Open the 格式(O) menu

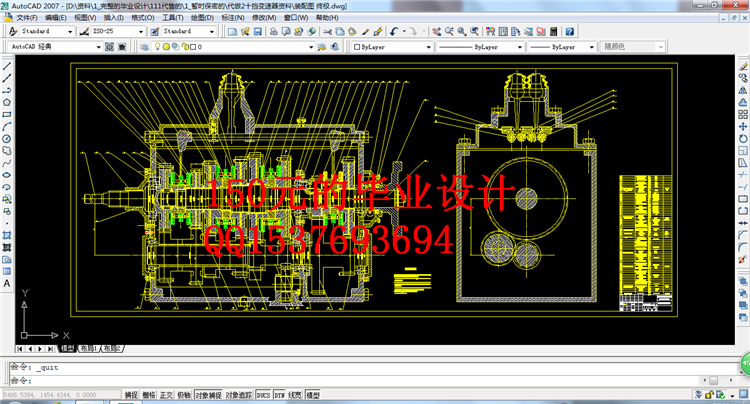[143, 18]
